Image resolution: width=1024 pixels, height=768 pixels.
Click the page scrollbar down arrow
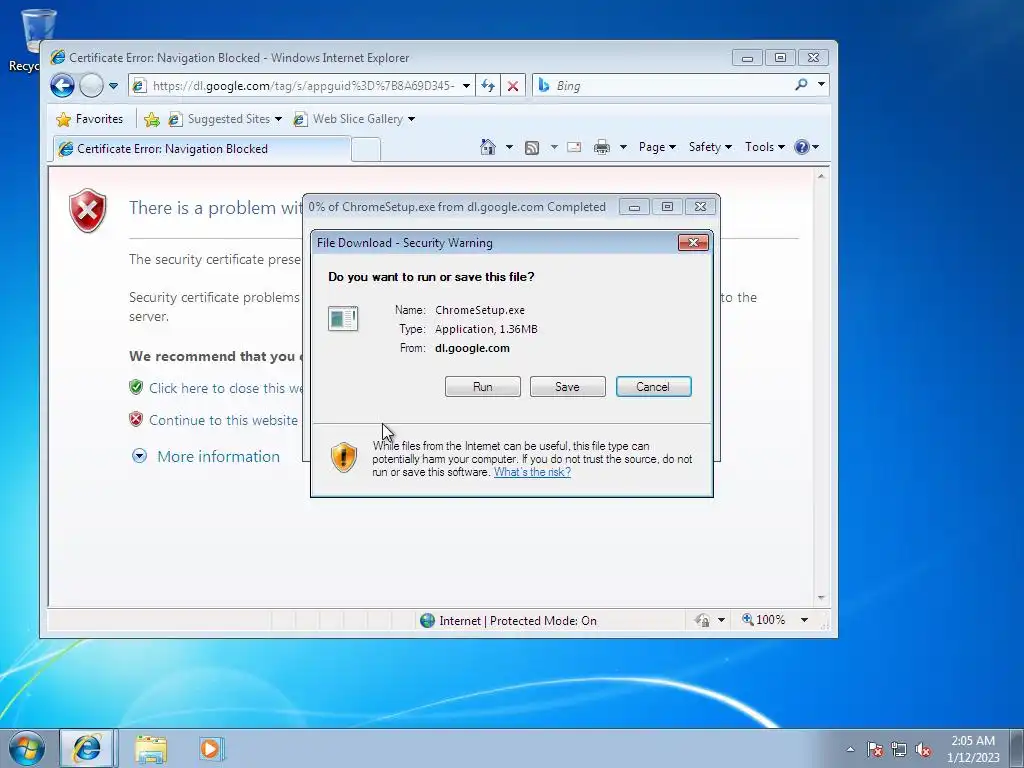coord(821,598)
